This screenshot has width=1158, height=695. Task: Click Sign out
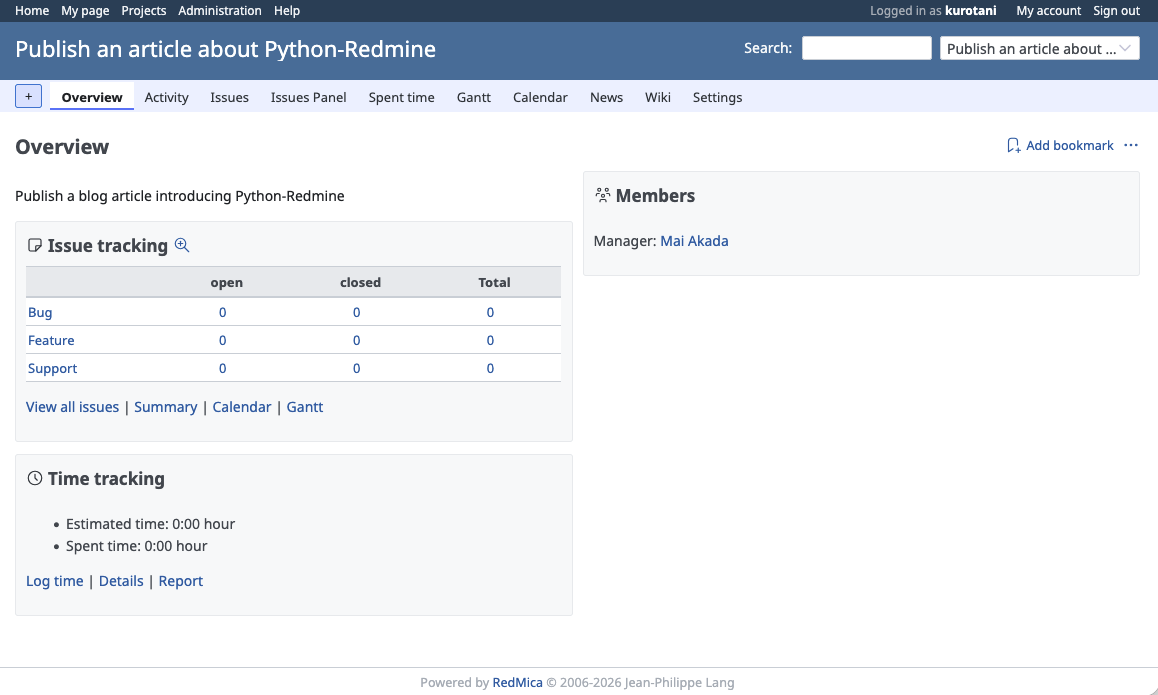[1116, 10]
